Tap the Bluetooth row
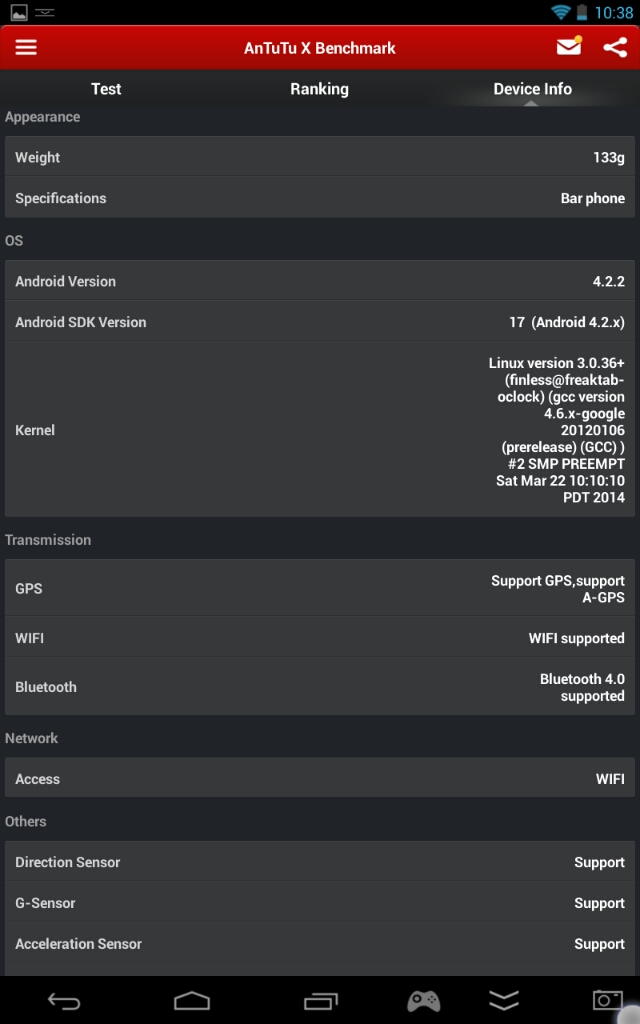The image size is (640, 1024). click(320, 687)
